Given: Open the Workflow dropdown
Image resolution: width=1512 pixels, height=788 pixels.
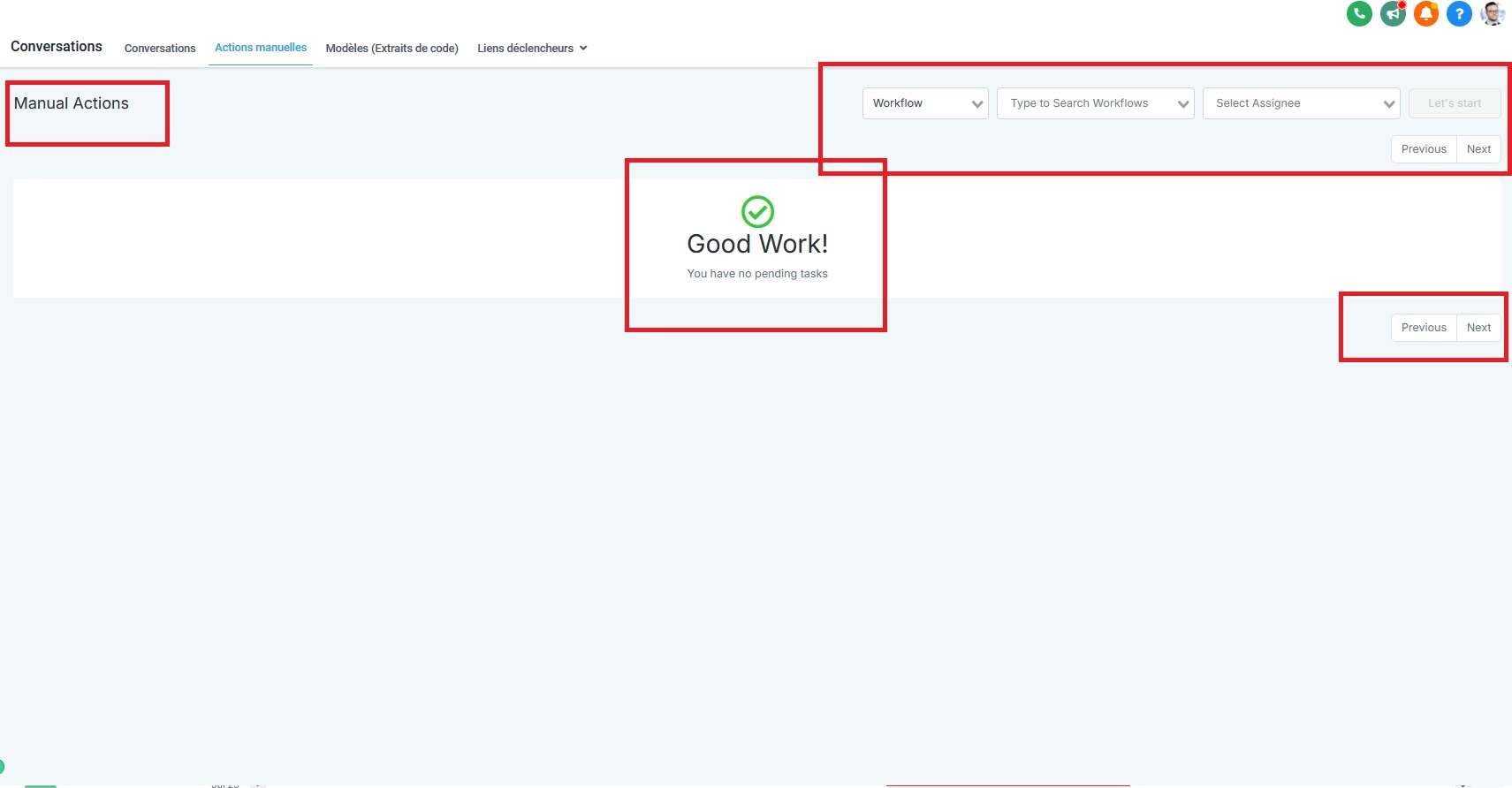Looking at the screenshot, I should [925, 103].
